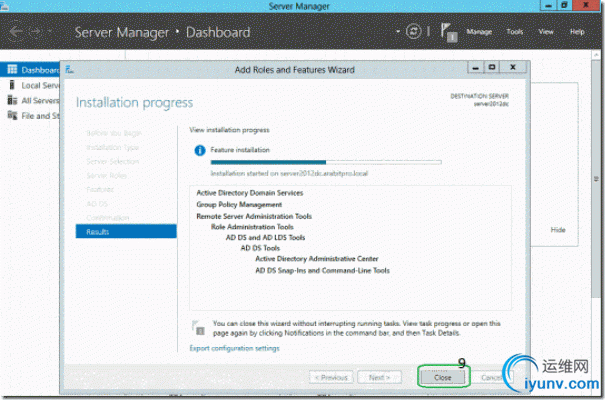The height and width of the screenshot is (400, 605).
Task: Open the navigation history dropdown arrow
Action: 50,30
